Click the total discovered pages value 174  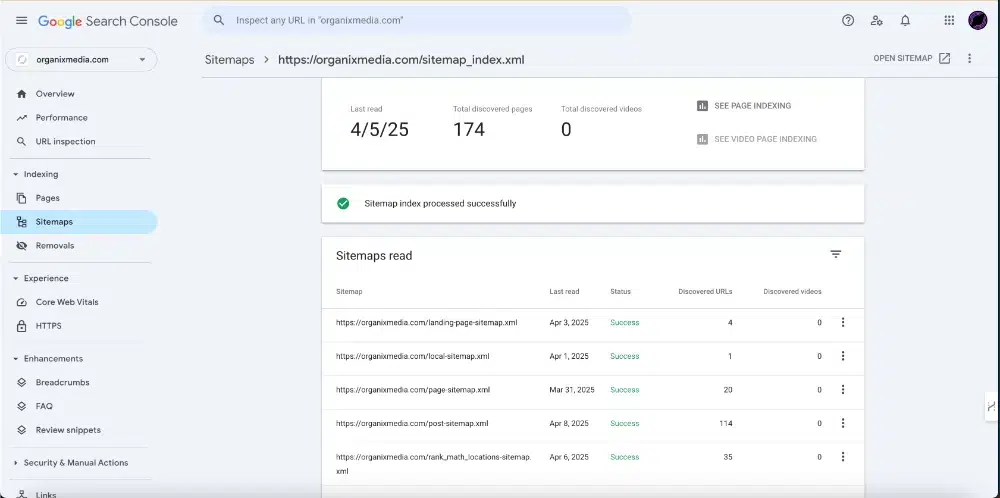tap(469, 130)
